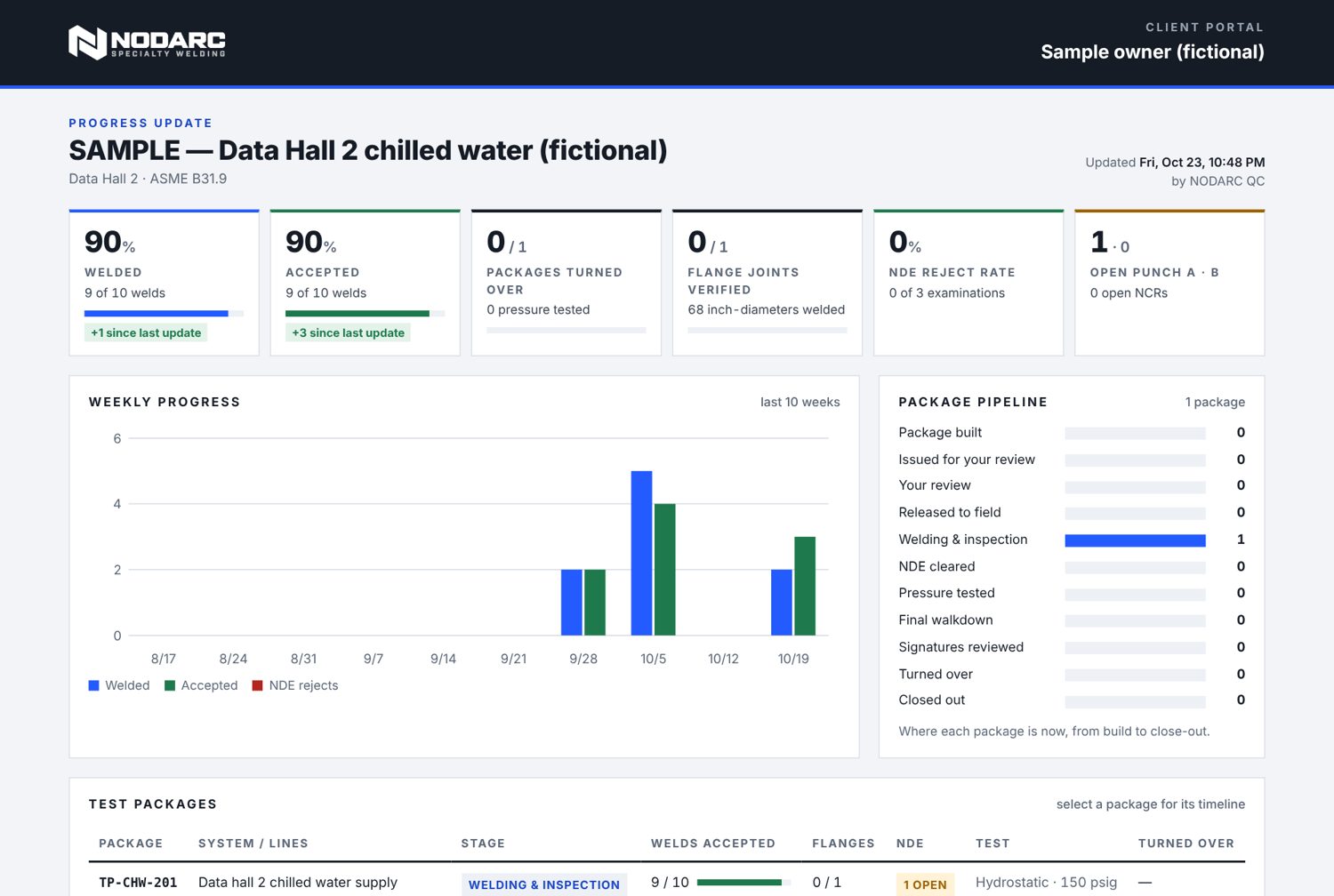Click the green Accepted legend swatch
Screen dimensions: 1334x896
point(170,685)
